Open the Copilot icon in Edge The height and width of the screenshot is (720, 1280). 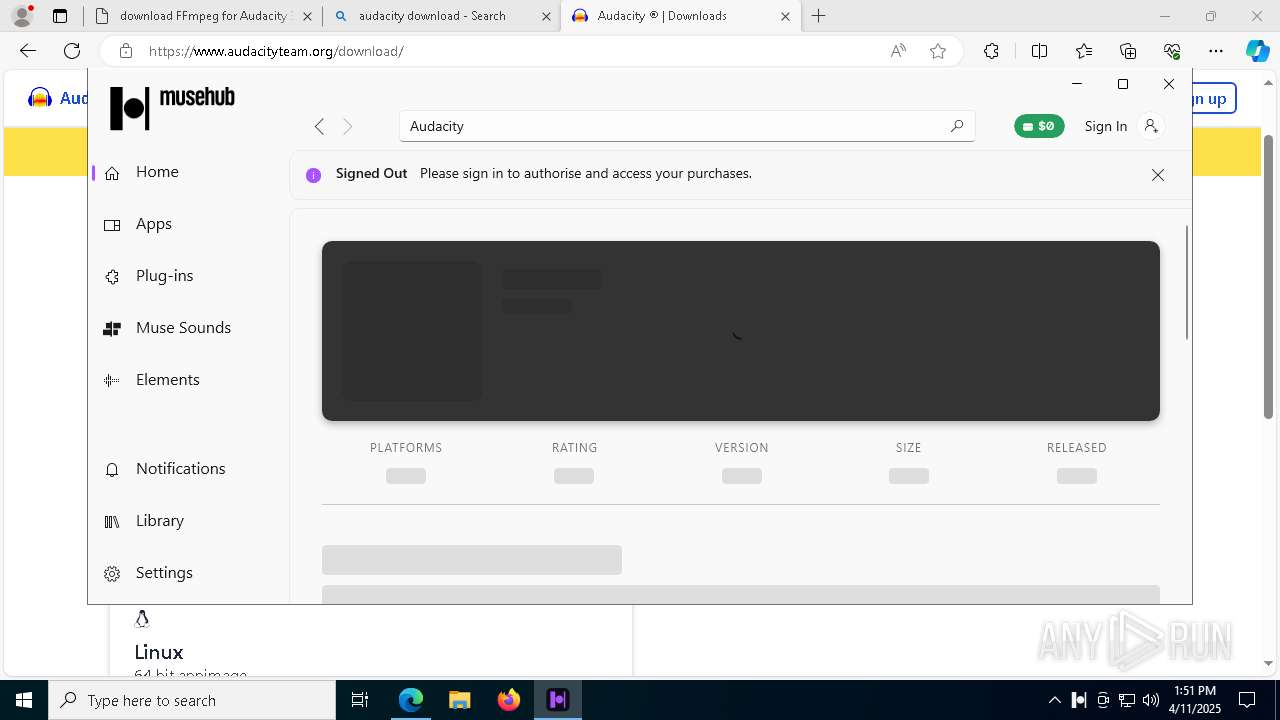pyautogui.click(x=1257, y=51)
